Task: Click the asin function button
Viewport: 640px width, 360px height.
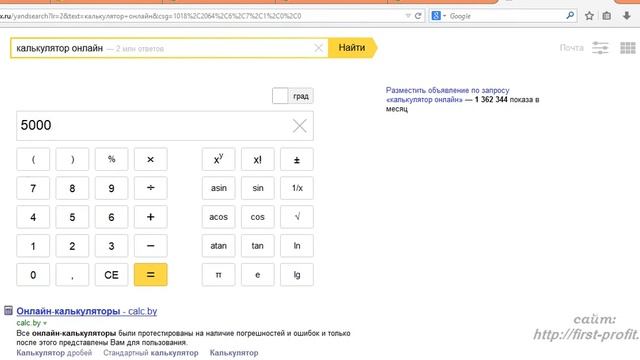Action: pos(218,188)
